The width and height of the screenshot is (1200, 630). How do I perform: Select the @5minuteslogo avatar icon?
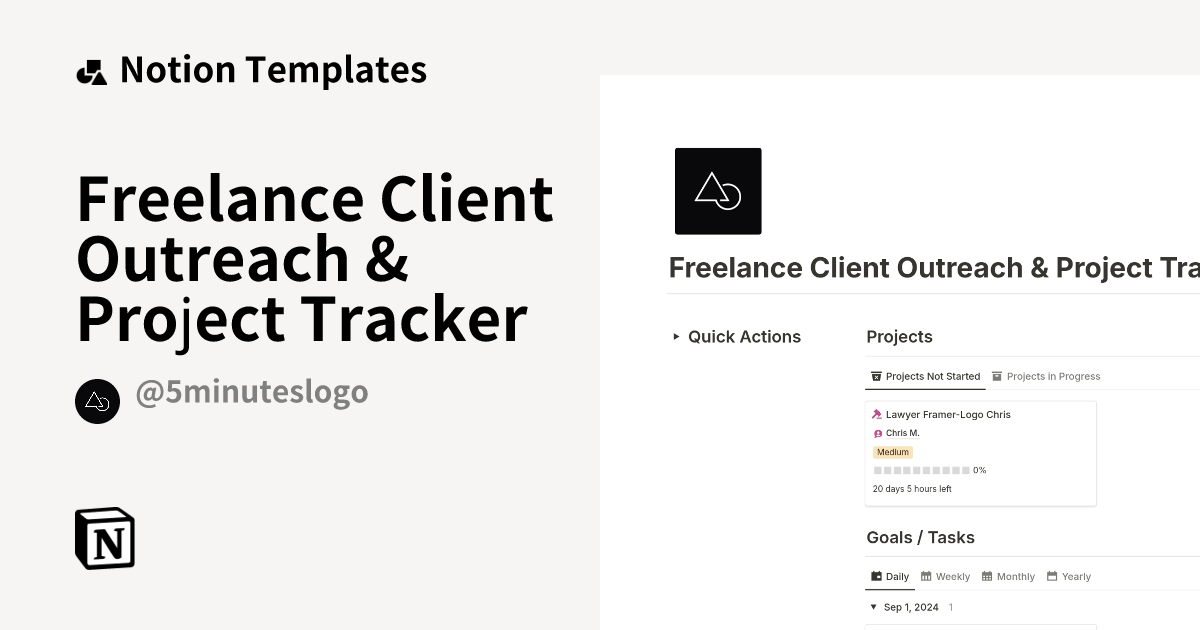[97, 401]
